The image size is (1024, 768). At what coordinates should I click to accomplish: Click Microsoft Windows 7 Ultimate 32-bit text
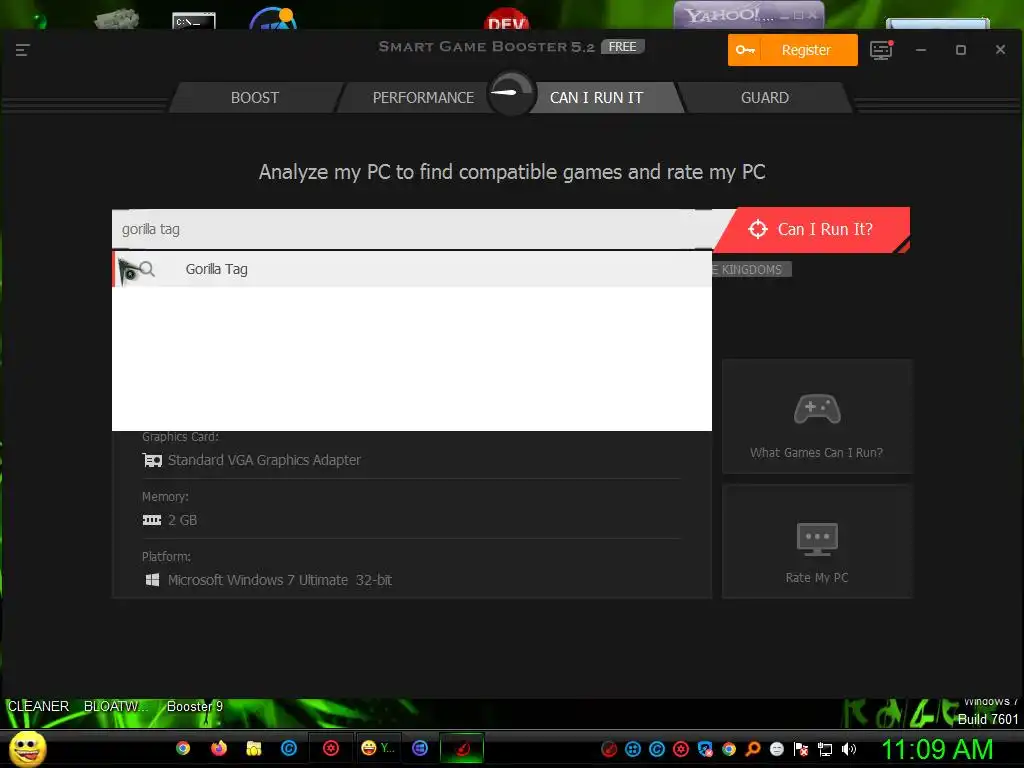coord(280,580)
